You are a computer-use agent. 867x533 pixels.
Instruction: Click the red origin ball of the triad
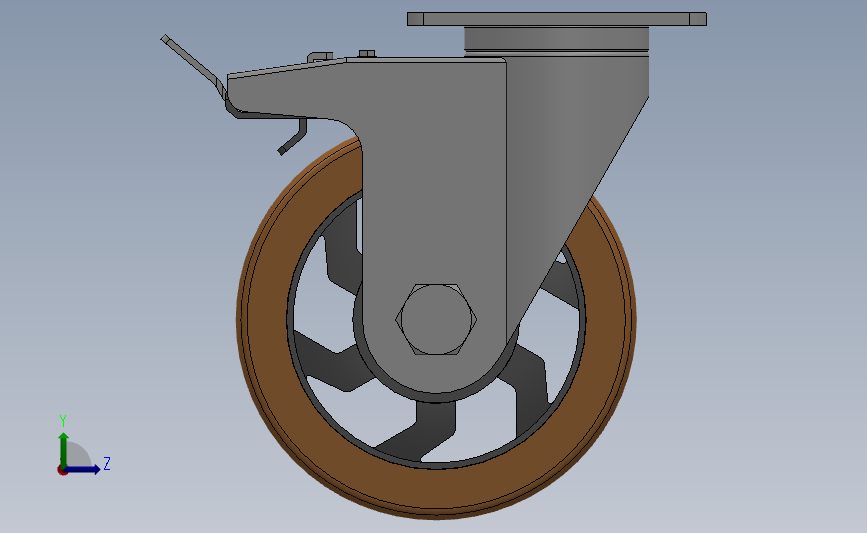pyautogui.click(x=62, y=471)
